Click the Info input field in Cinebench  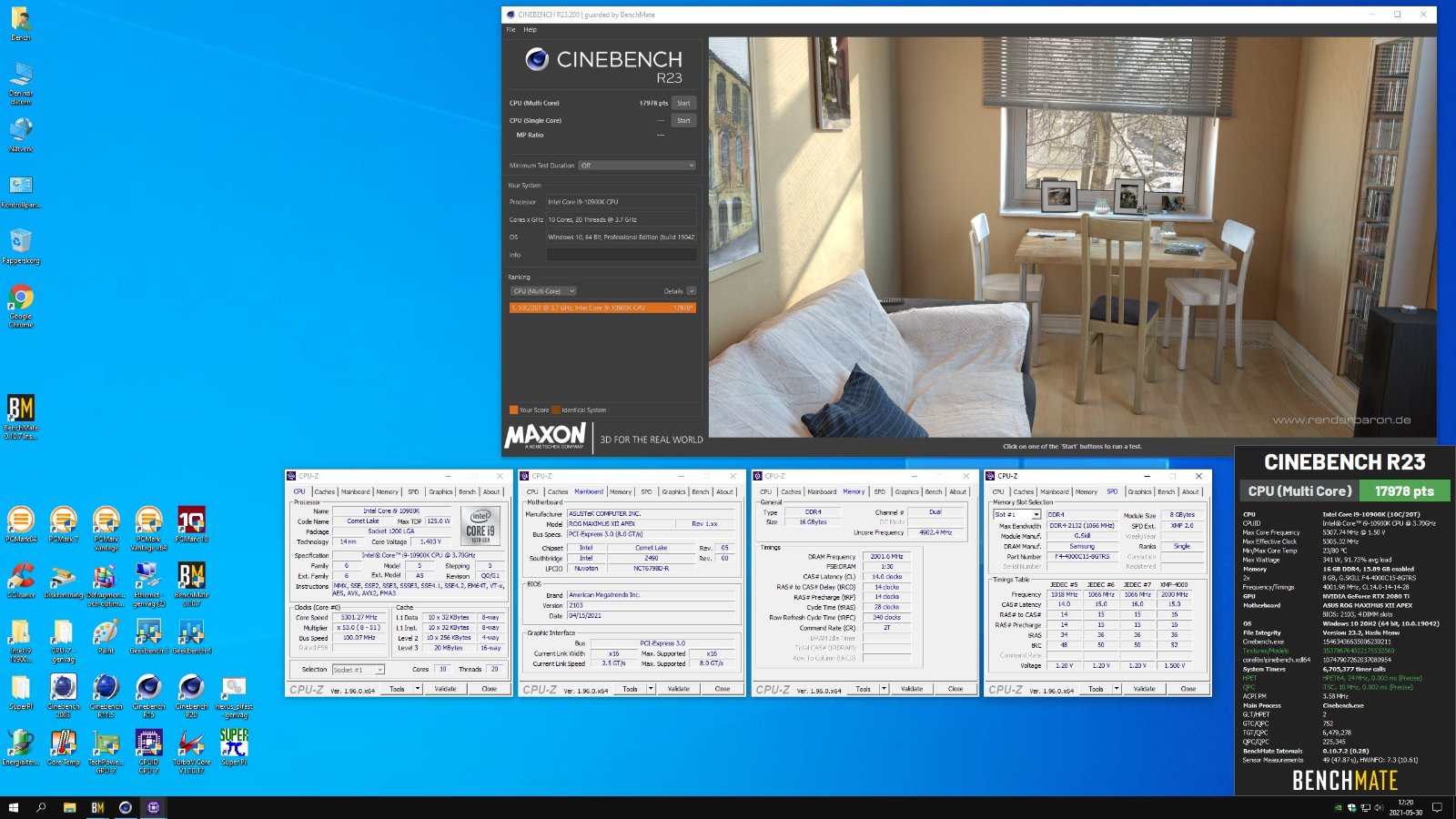tap(622, 255)
